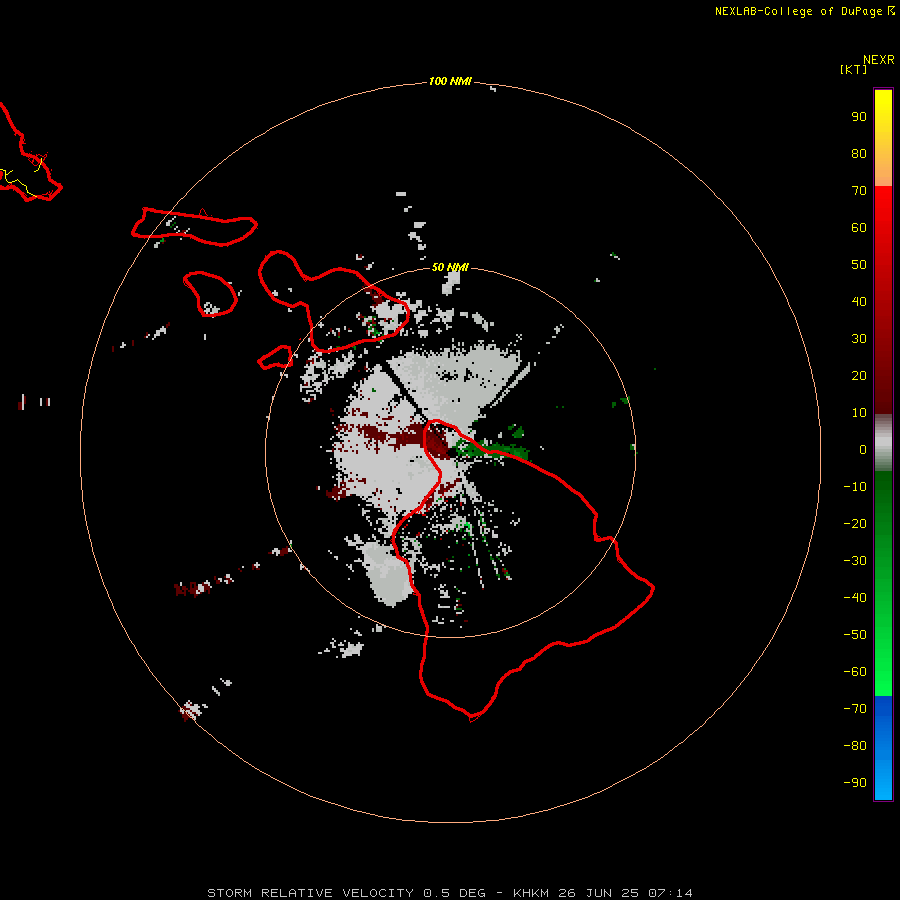Click the 100 NMI range ring label
900x900 pixels.
[x=450, y=81]
